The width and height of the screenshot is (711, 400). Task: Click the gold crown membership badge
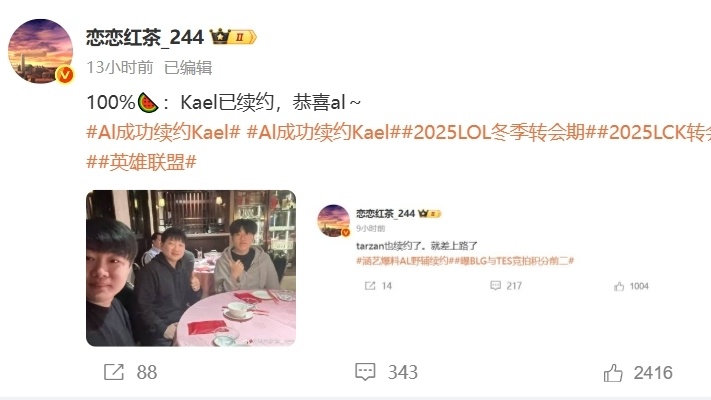click(x=233, y=37)
